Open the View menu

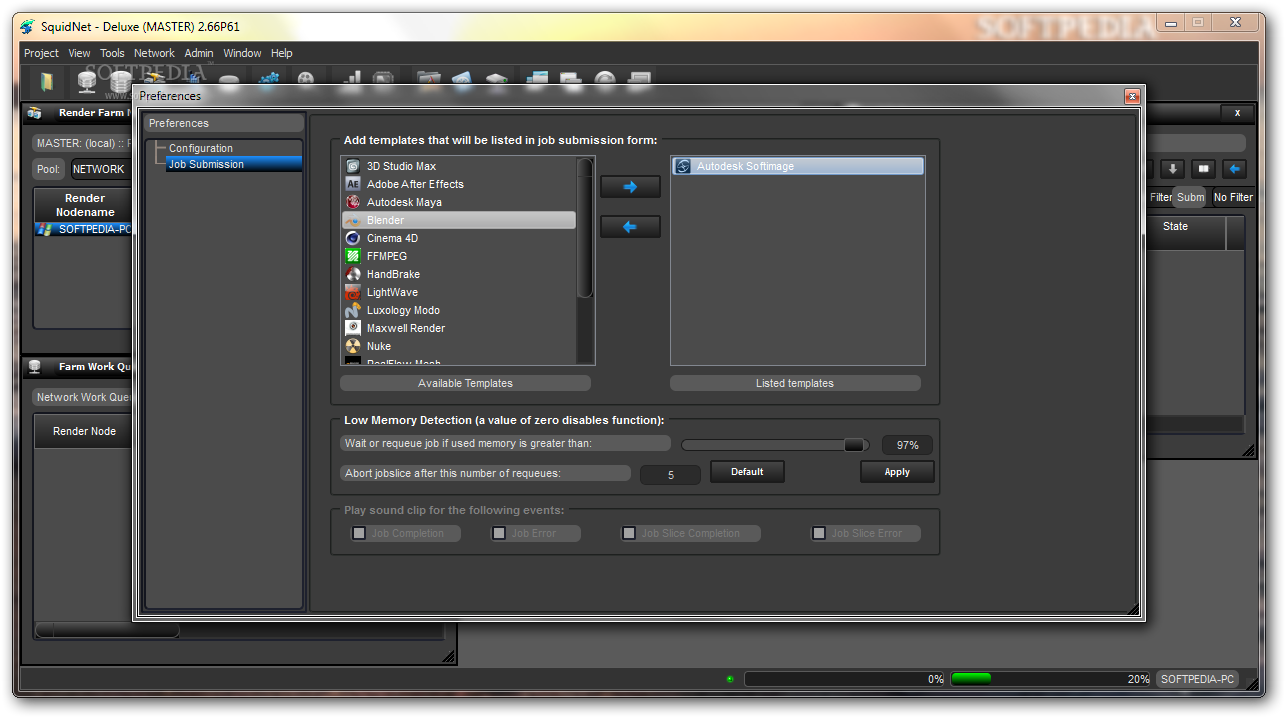click(x=79, y=53)
